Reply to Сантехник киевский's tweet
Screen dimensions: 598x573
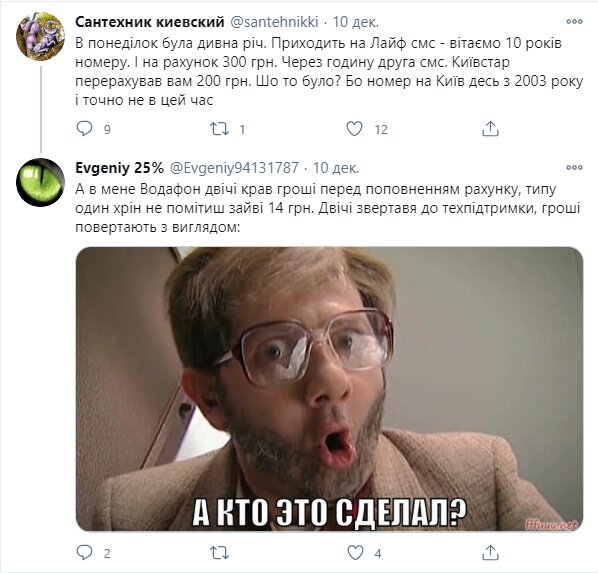(x=84, y=129)
